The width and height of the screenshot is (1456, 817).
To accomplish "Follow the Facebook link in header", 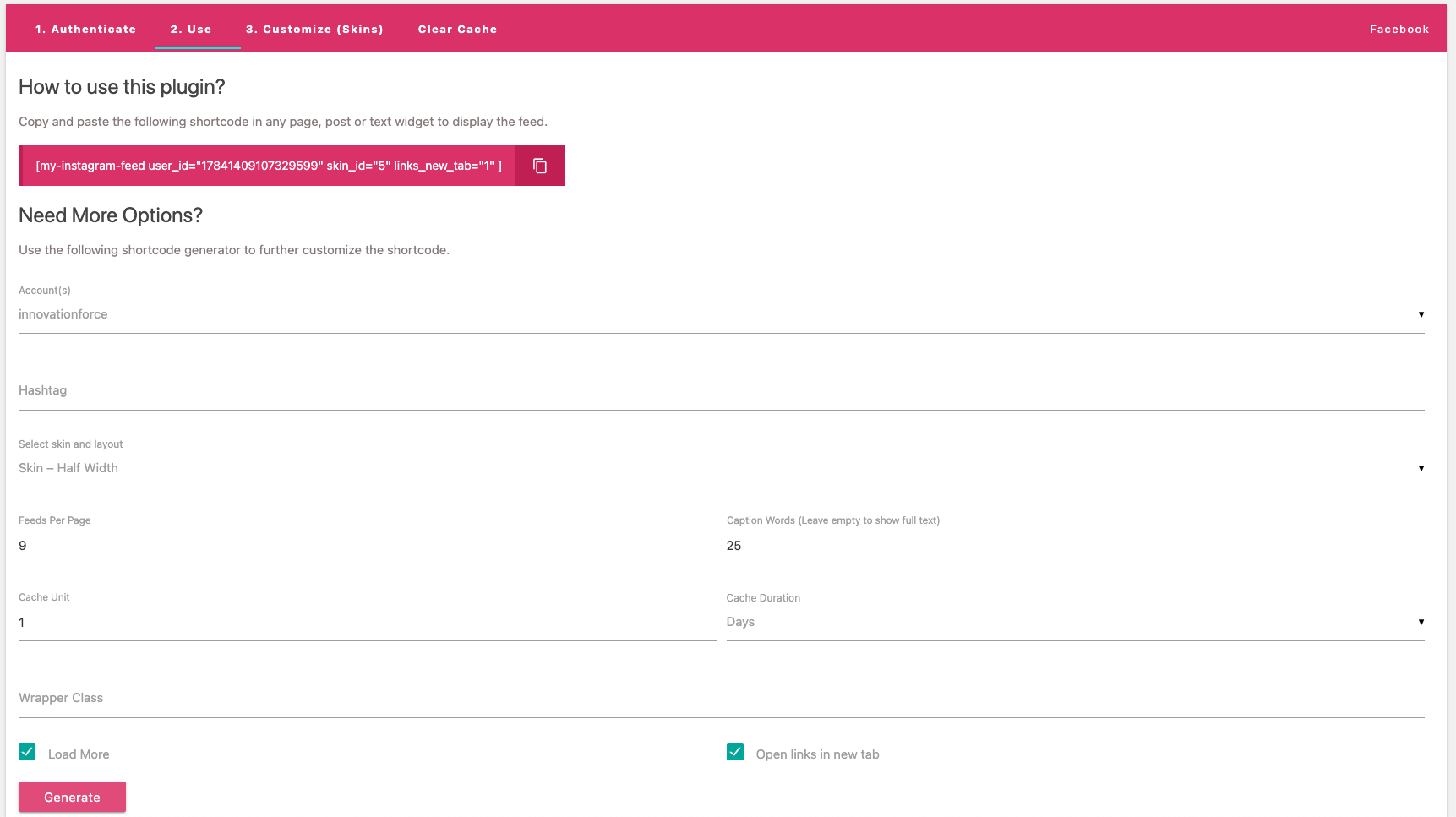I will click(1399, 29).
